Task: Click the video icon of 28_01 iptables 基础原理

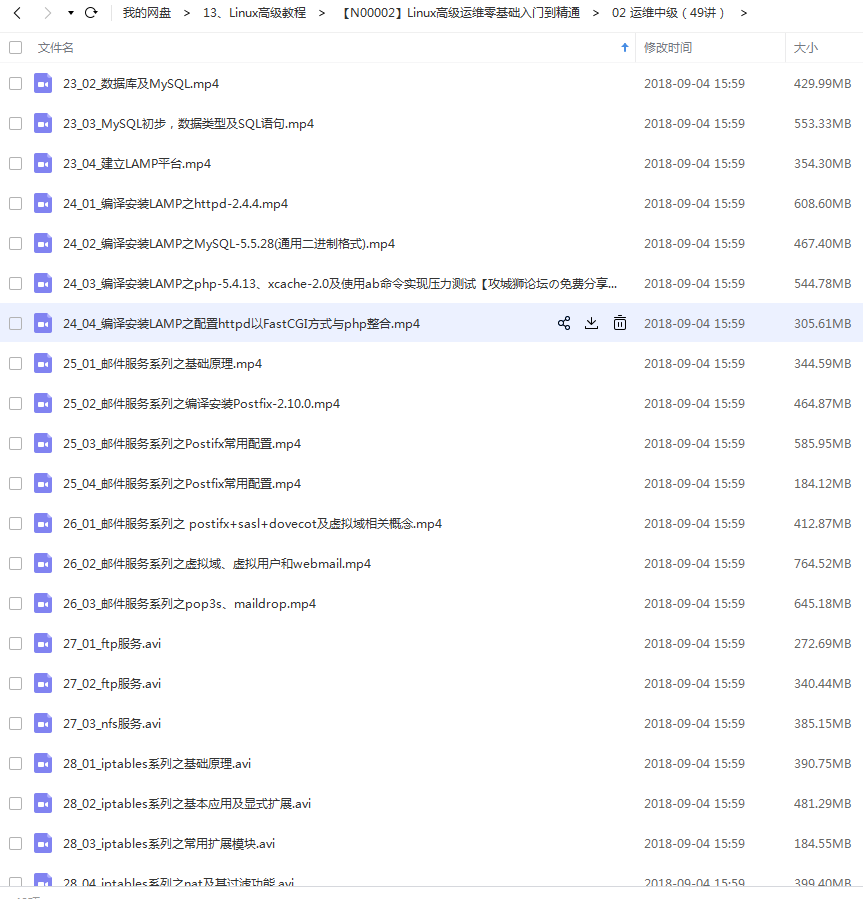Action: click(x=43, y=764)
